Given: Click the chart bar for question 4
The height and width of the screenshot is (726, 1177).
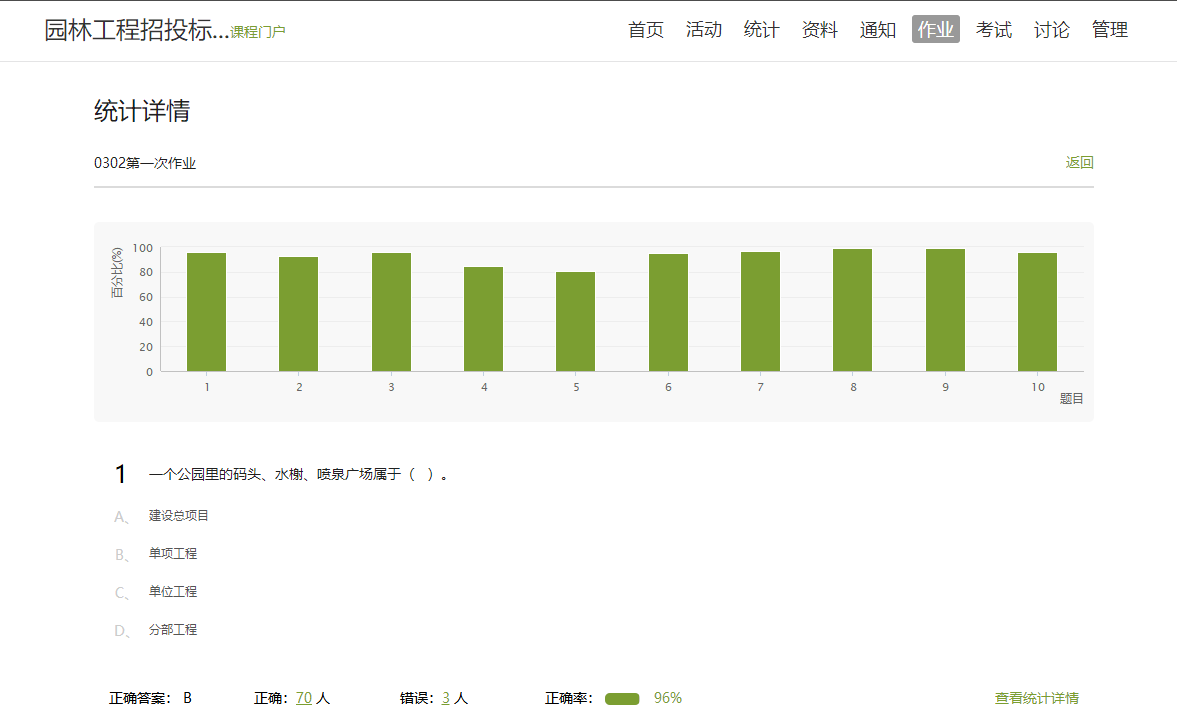Looking at the screenshot, I should (x=483, y=319).
